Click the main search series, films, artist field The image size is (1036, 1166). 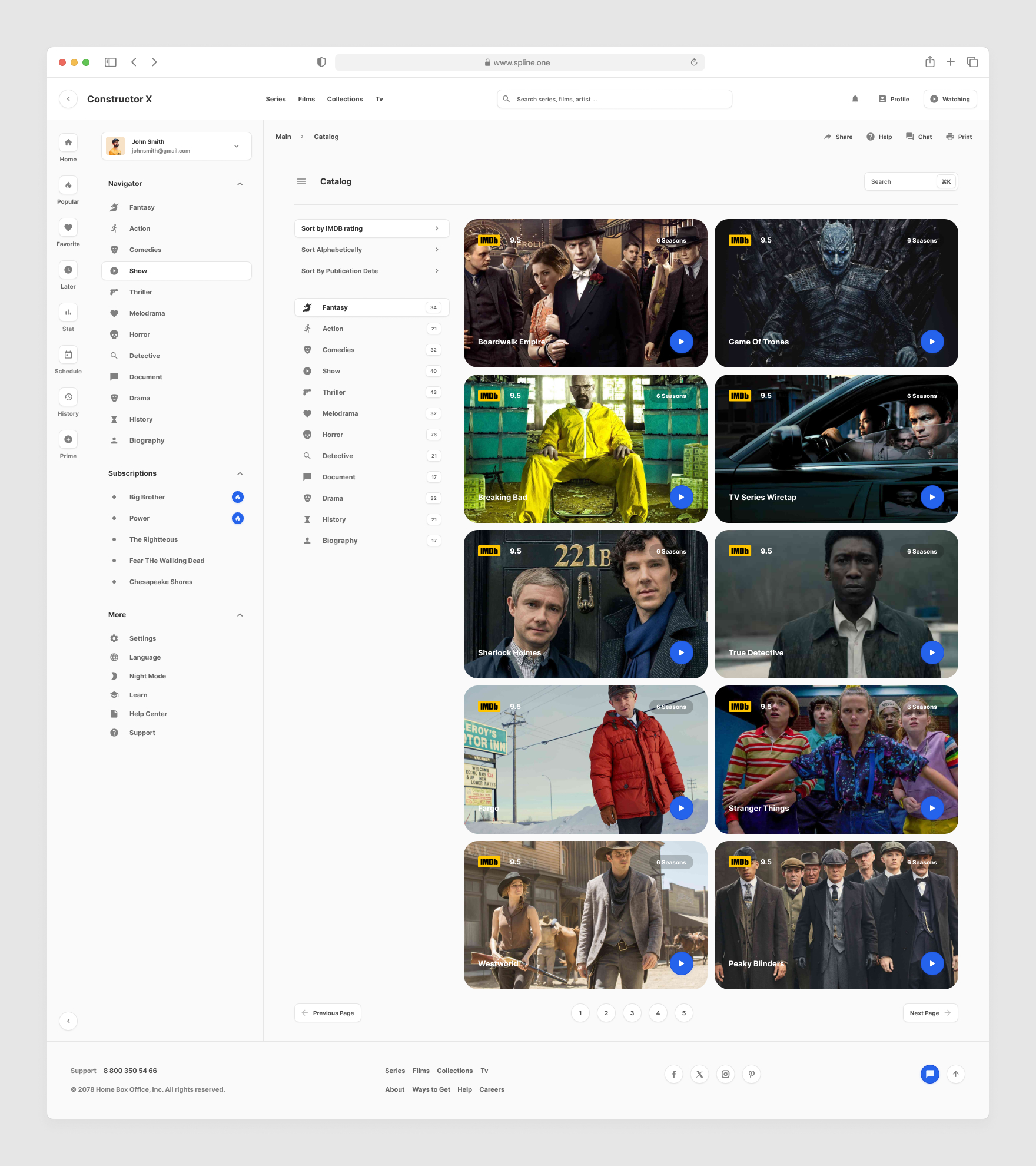[x=615, y=99]
